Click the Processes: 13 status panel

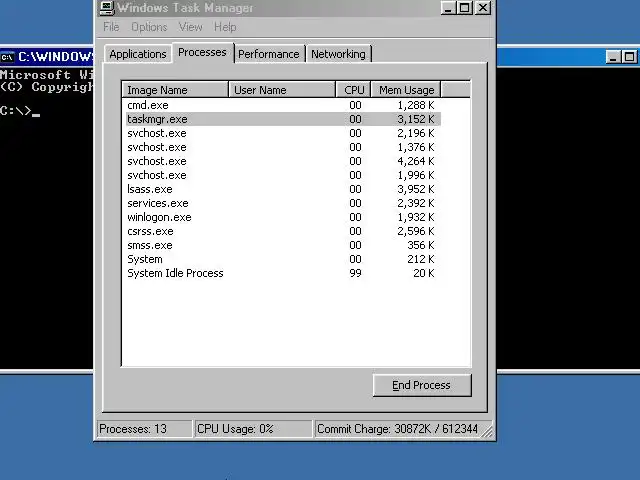[144, 429]
